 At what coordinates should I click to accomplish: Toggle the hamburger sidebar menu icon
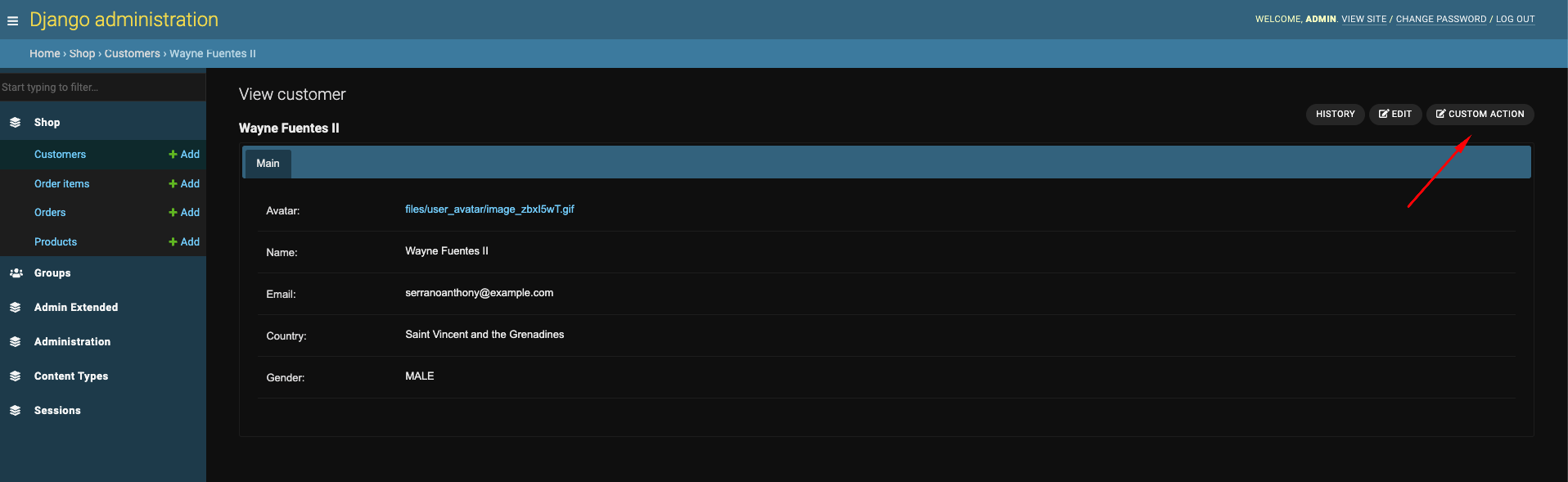click(x=12, y=20)
